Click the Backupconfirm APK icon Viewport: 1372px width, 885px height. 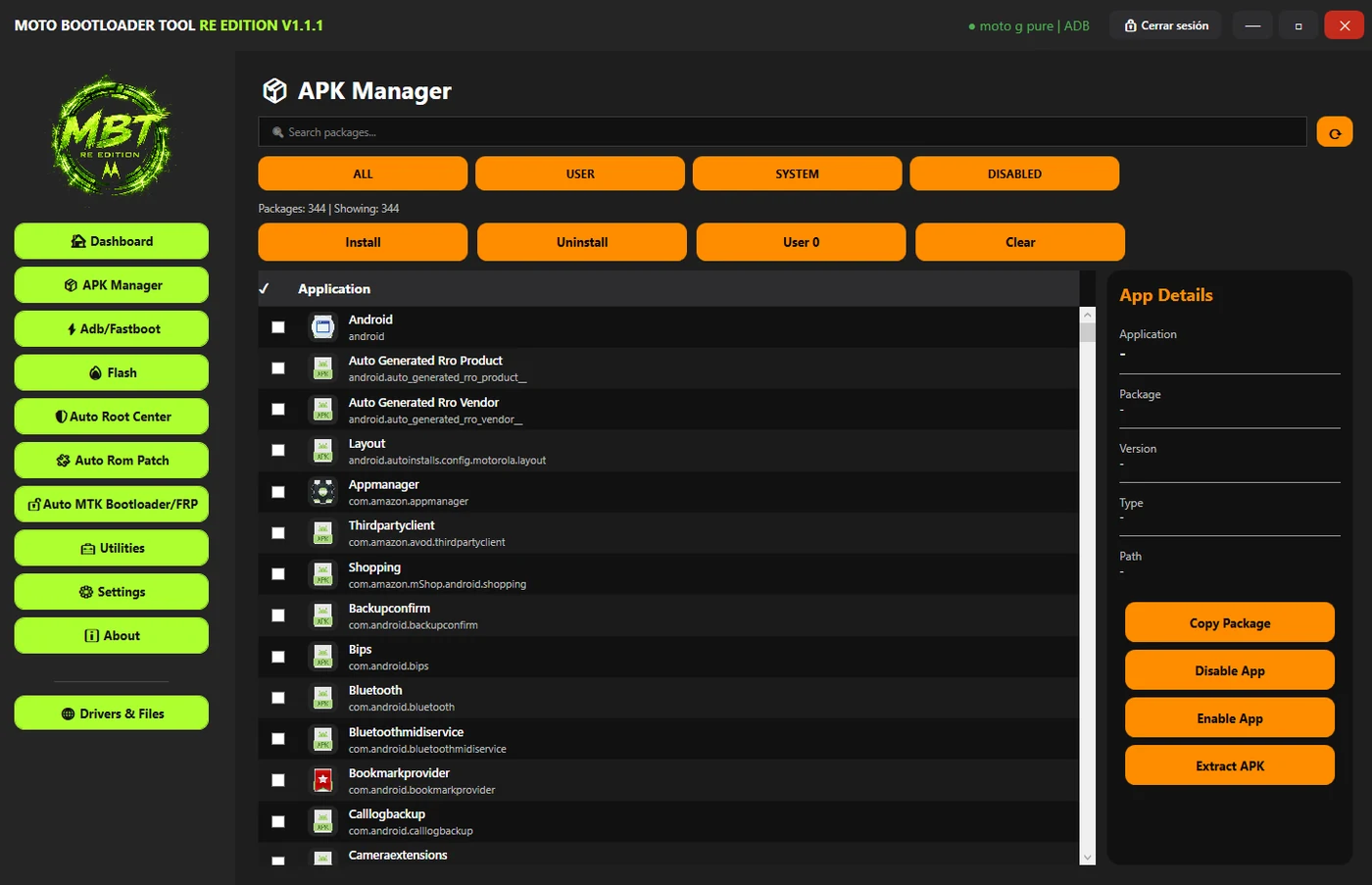tap(322, 615)
